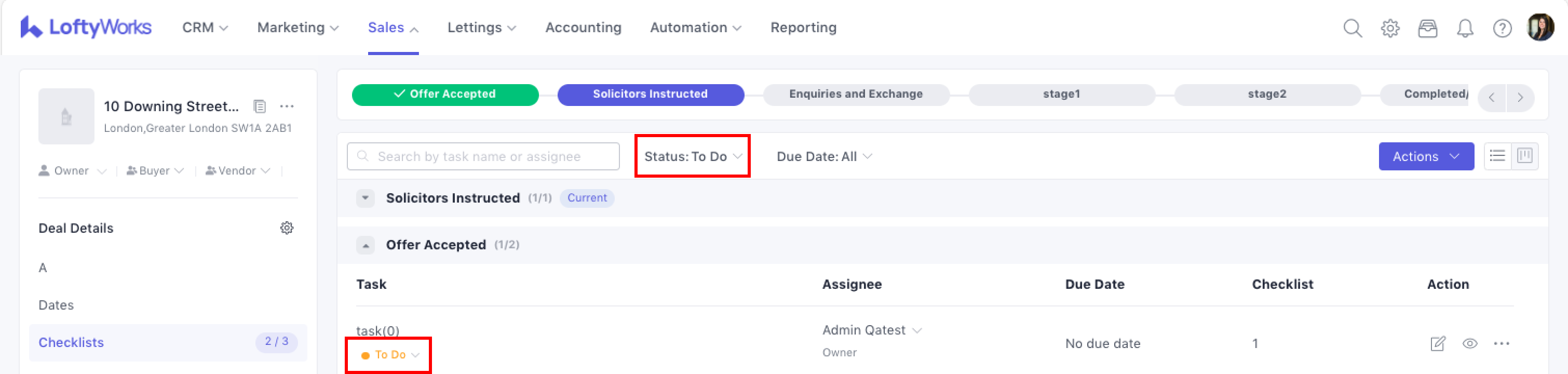Click the eye icon to view task(0)

click(1469, 343)
